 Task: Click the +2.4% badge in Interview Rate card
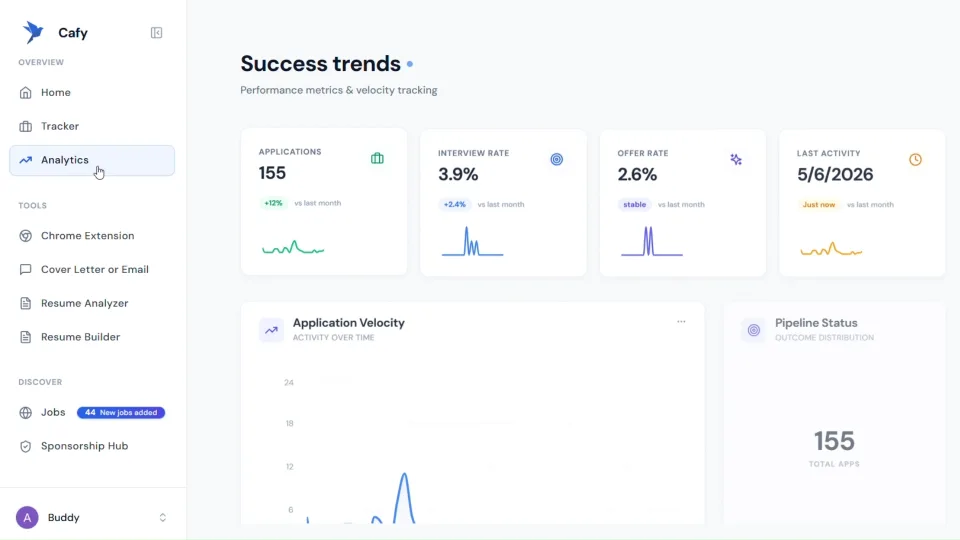pyautogui.click(x=454, y=204)
